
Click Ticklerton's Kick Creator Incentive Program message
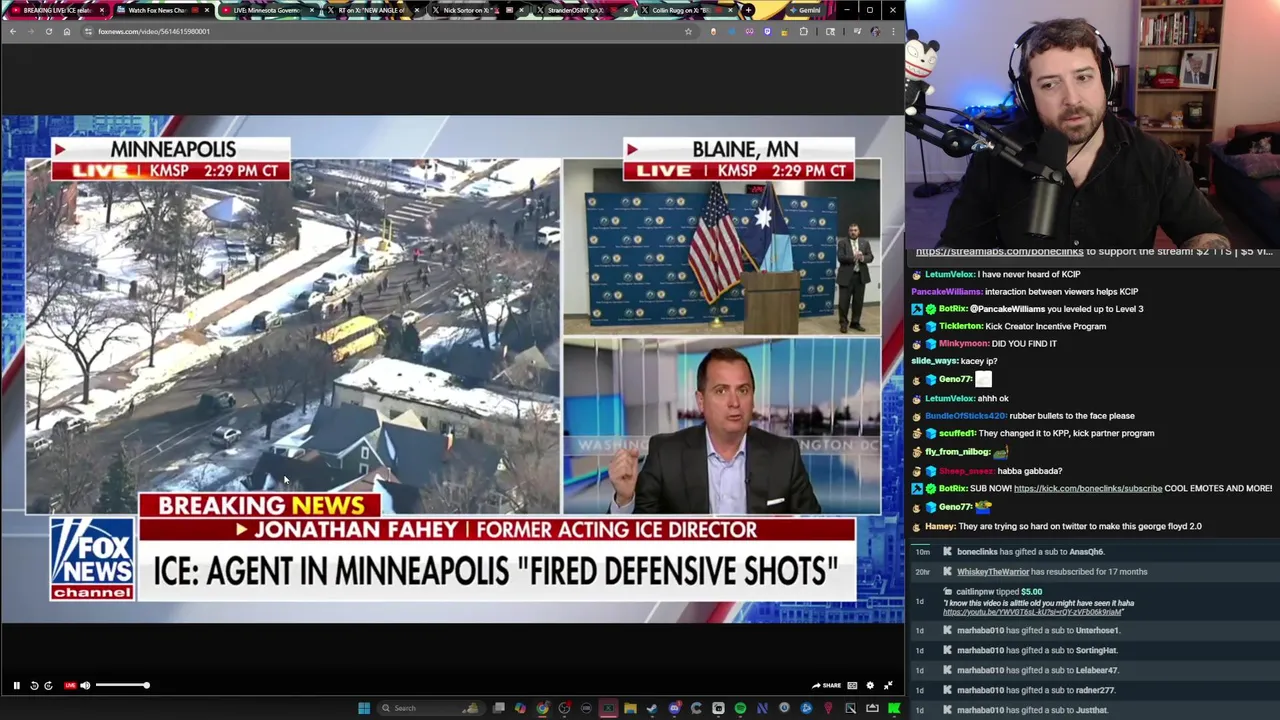click(1045, 326)
